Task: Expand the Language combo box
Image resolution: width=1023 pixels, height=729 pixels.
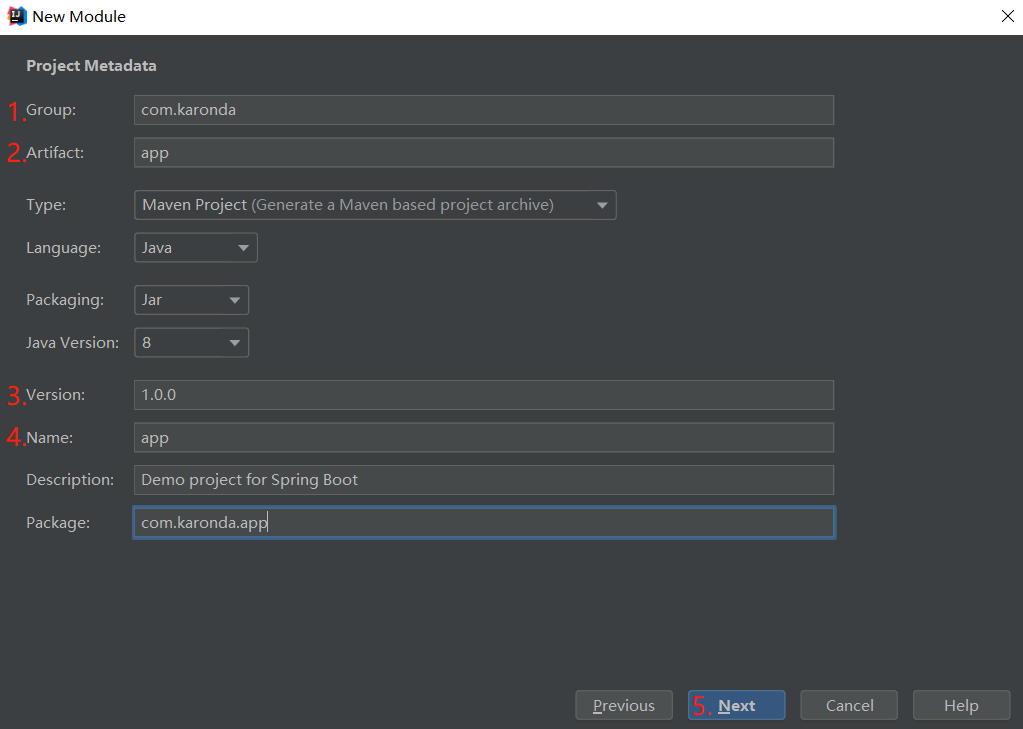Action: [196, 248]
